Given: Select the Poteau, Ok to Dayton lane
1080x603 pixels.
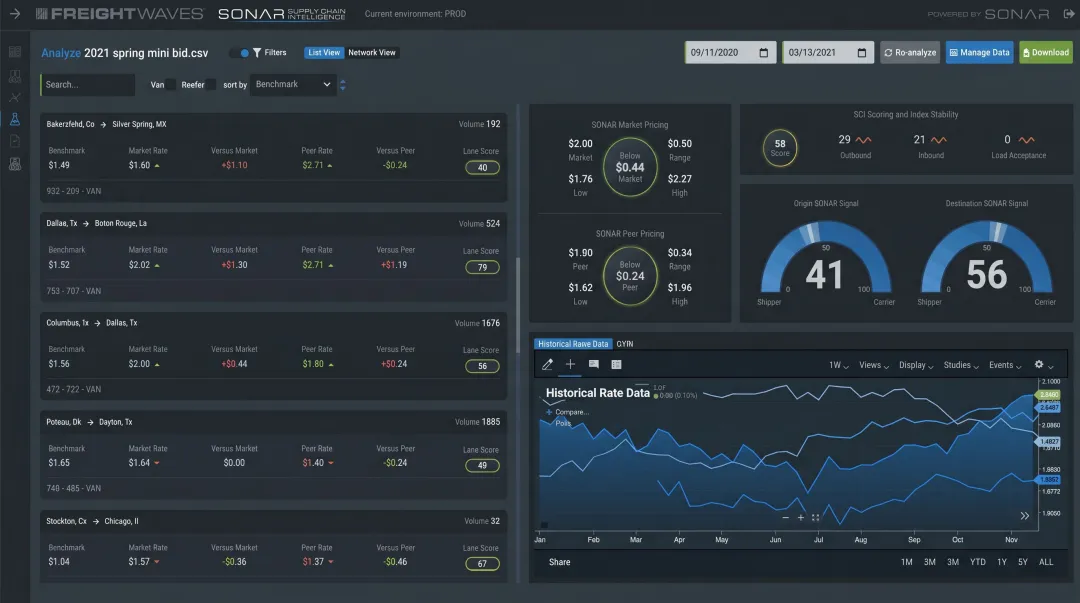Looking at the screenshot, I should pos(273,455).
